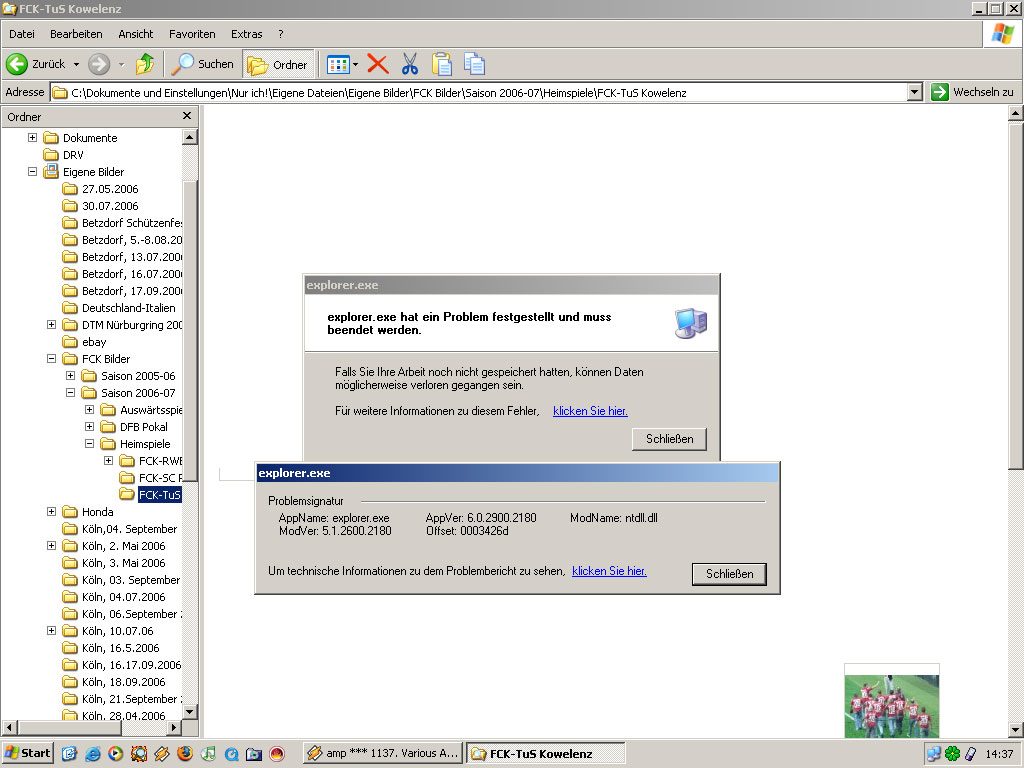
Task: Toggle the Ordner folder pane button
Action: pyautogui.click(x=278, y=64)
